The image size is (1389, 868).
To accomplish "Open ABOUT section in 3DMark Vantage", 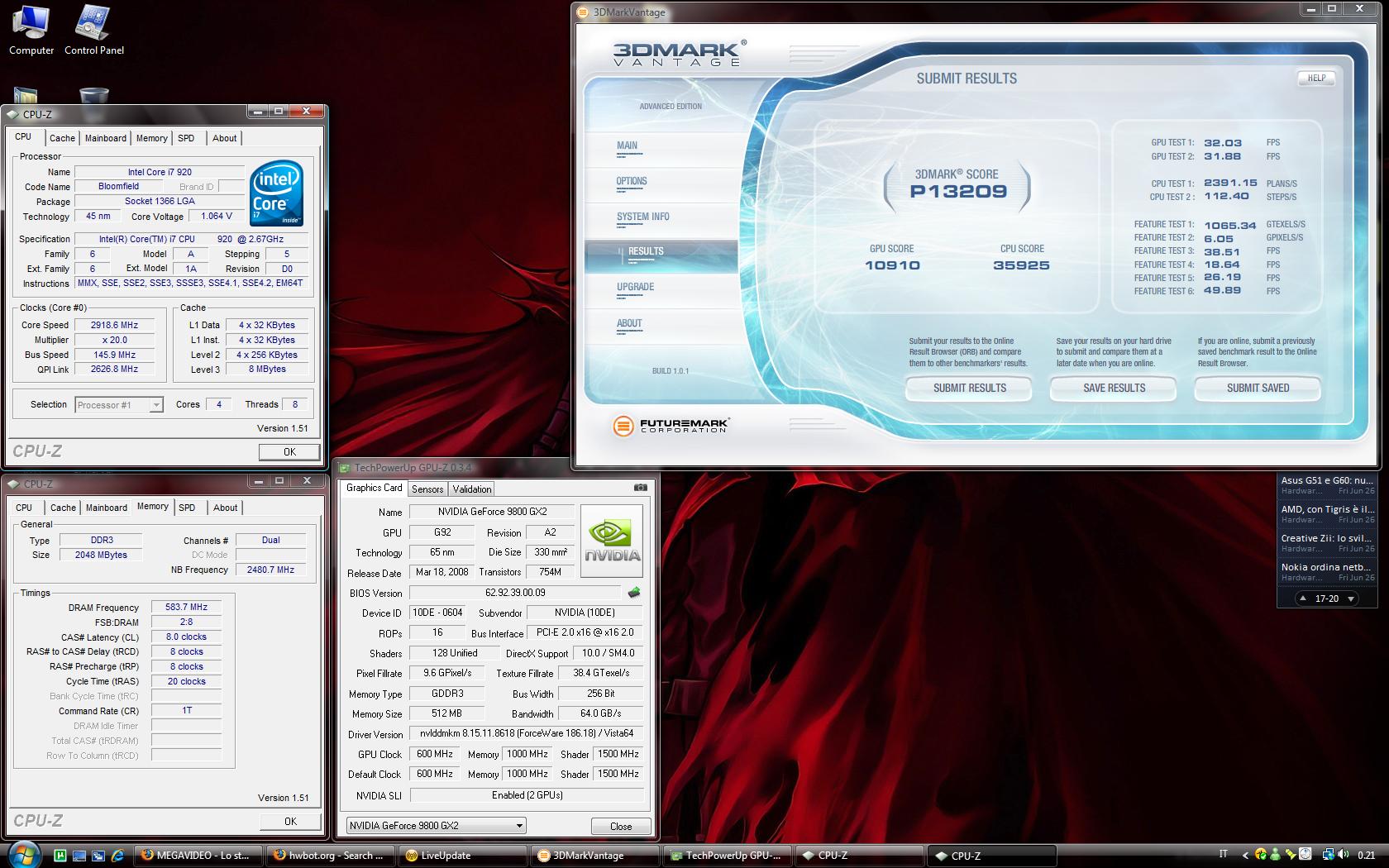I will 629,323.
